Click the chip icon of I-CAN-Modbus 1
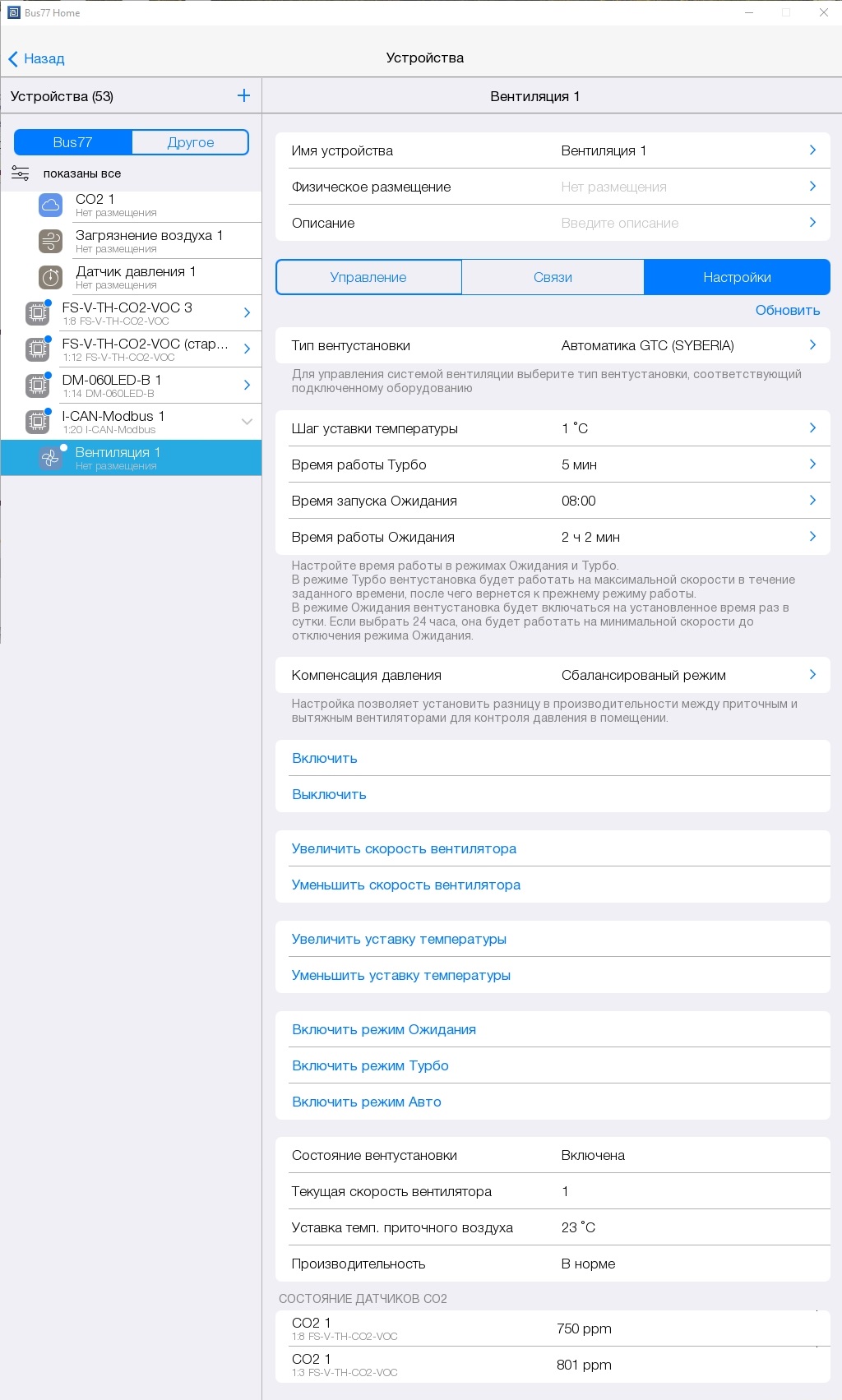Image resolution: width=842 pixels, height=1400 pixels. click(37, 422)
